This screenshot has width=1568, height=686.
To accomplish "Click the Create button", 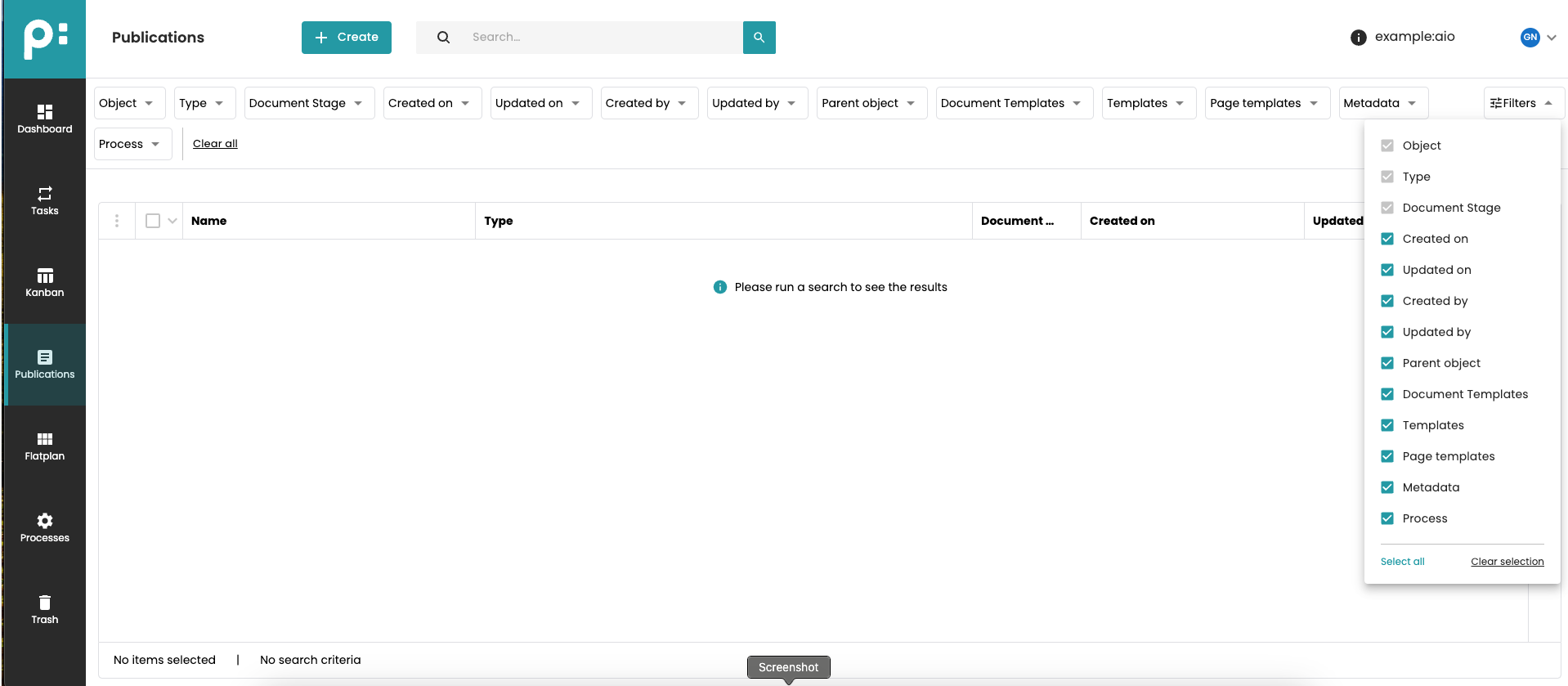I will click(x=347, y=38).
